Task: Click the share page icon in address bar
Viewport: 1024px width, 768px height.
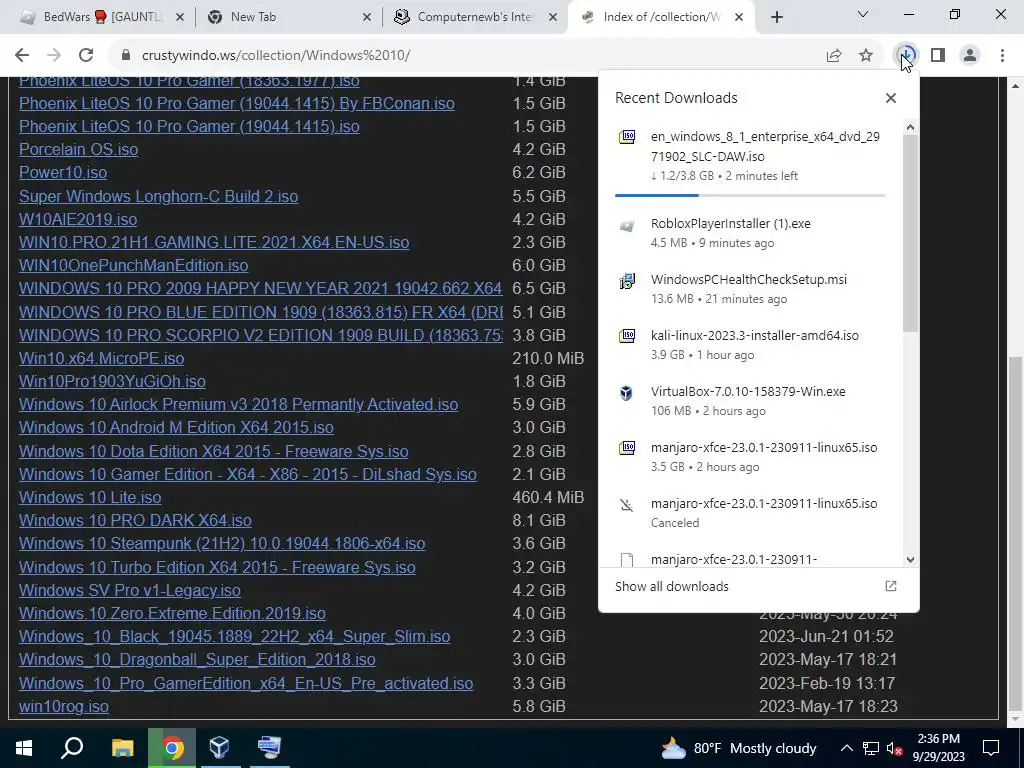Action: pos(834,56)
